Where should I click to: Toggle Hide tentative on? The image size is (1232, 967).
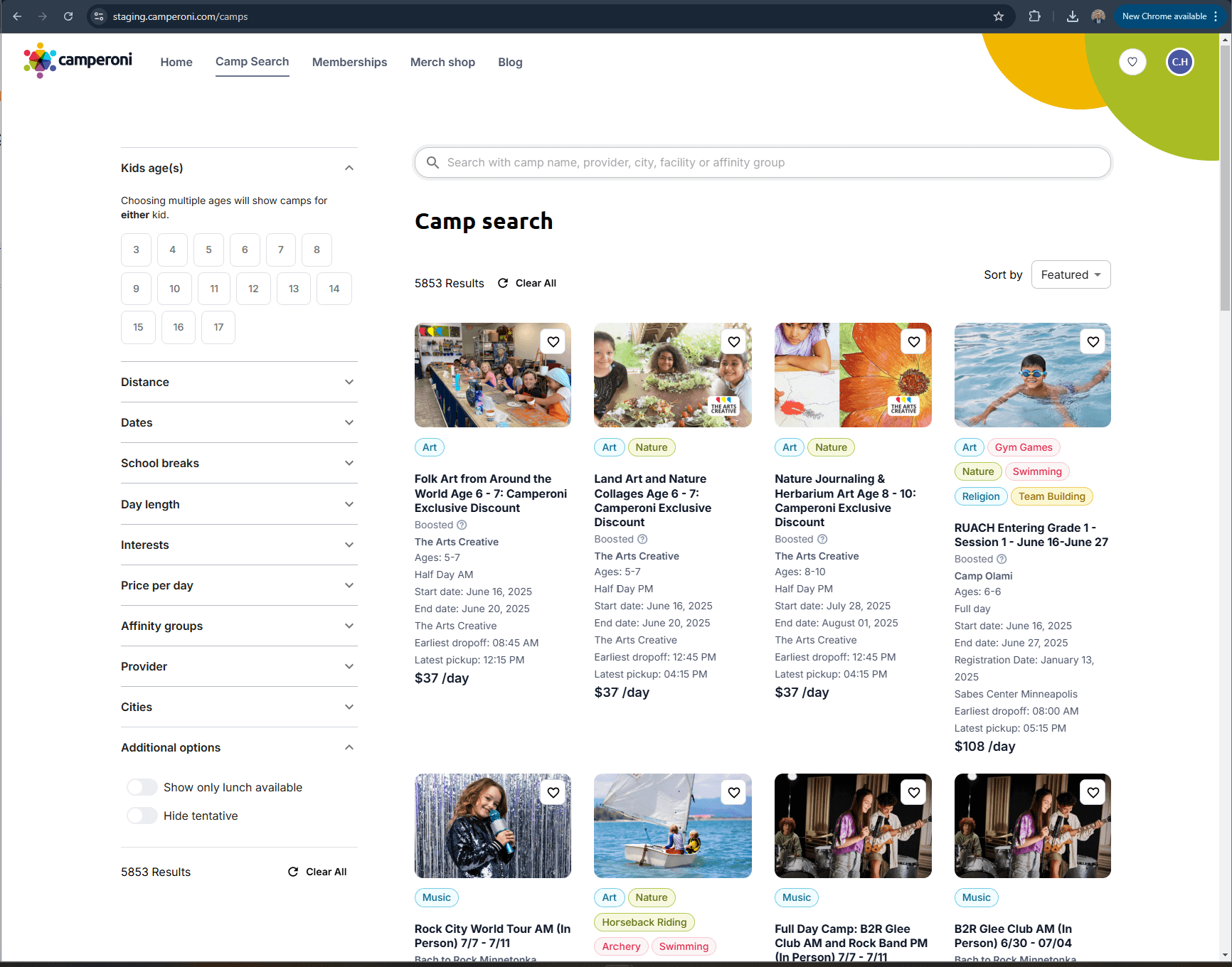pos(142,816)
